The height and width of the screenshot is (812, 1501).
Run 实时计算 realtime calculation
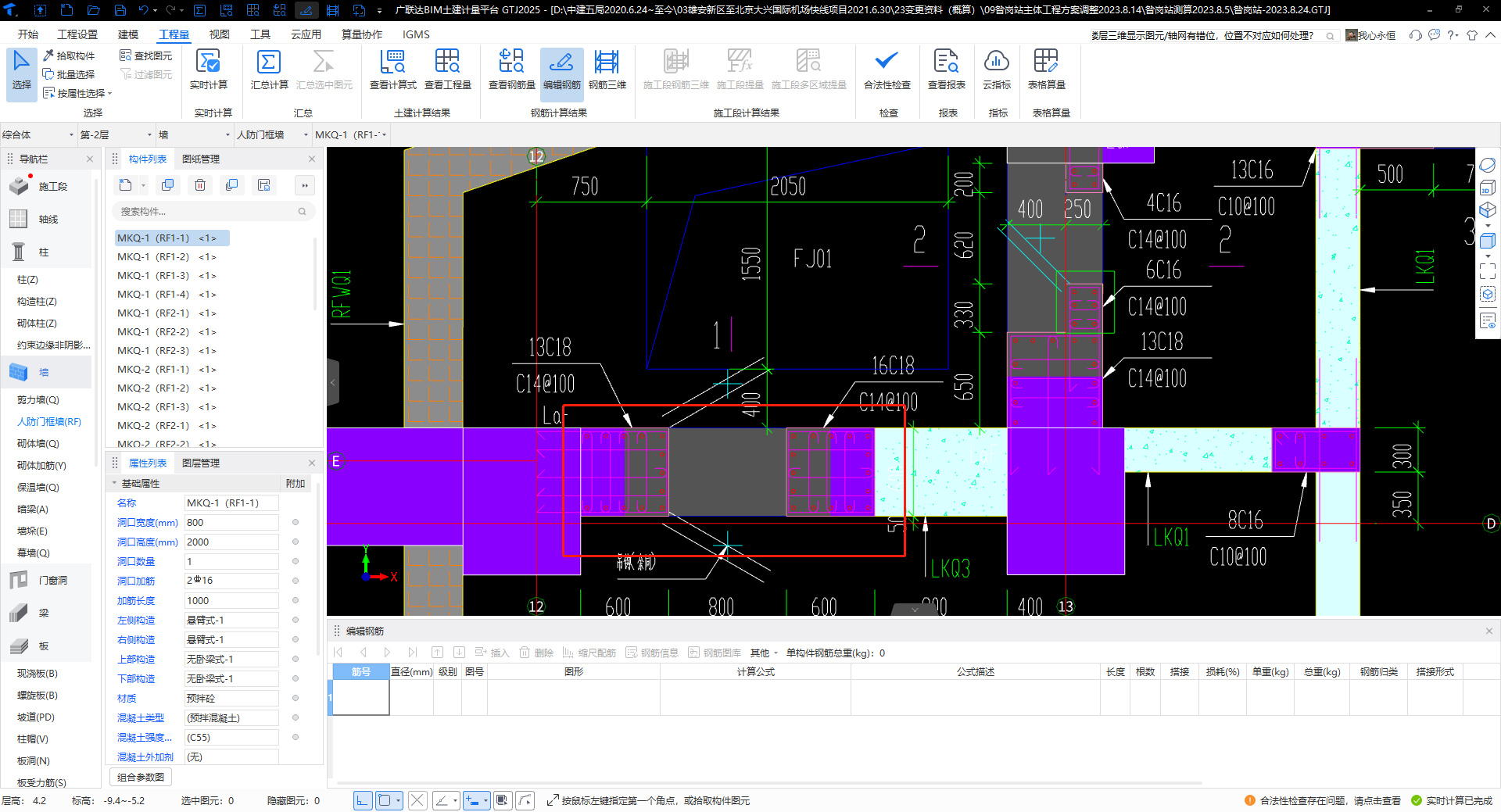pos(209,70)
